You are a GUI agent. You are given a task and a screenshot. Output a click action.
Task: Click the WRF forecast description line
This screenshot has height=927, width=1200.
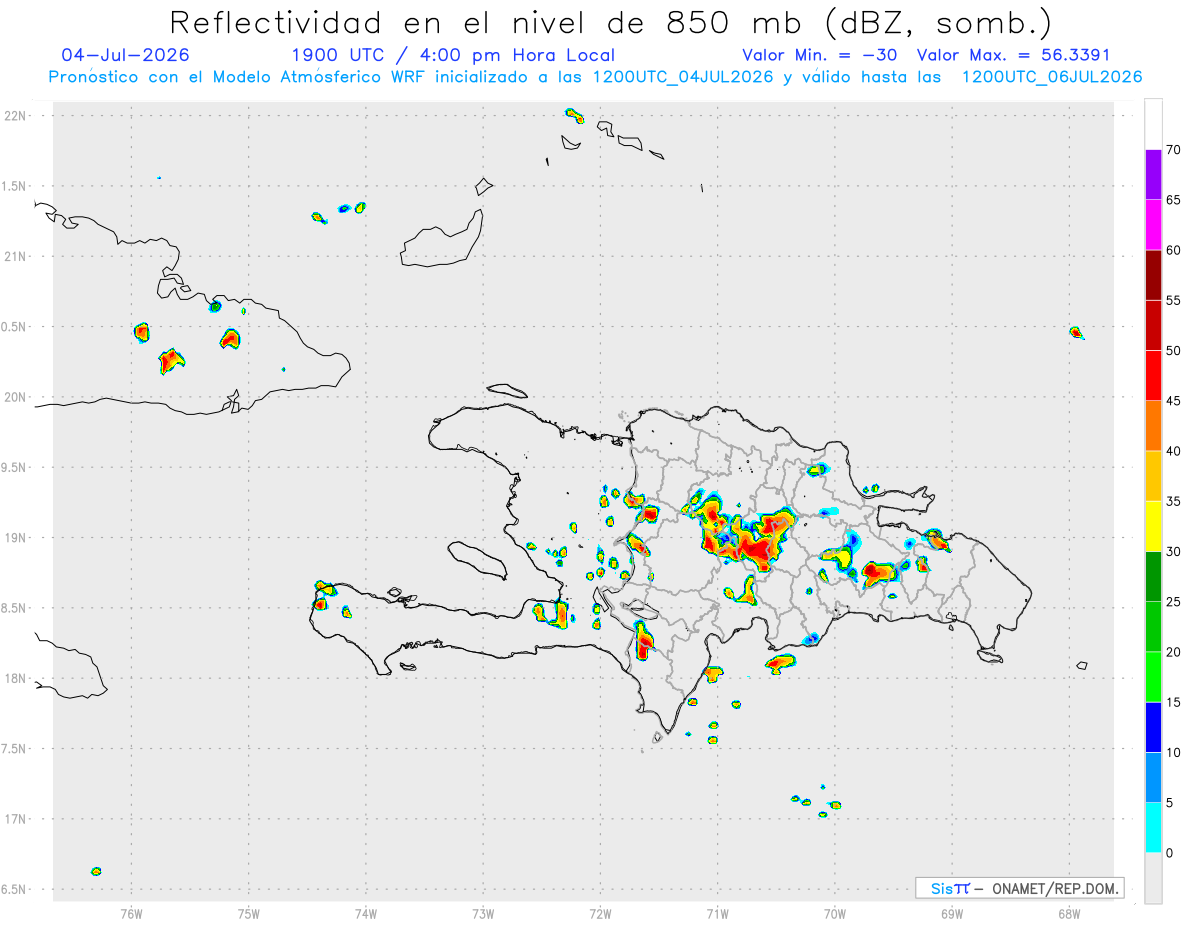point(595,77)
